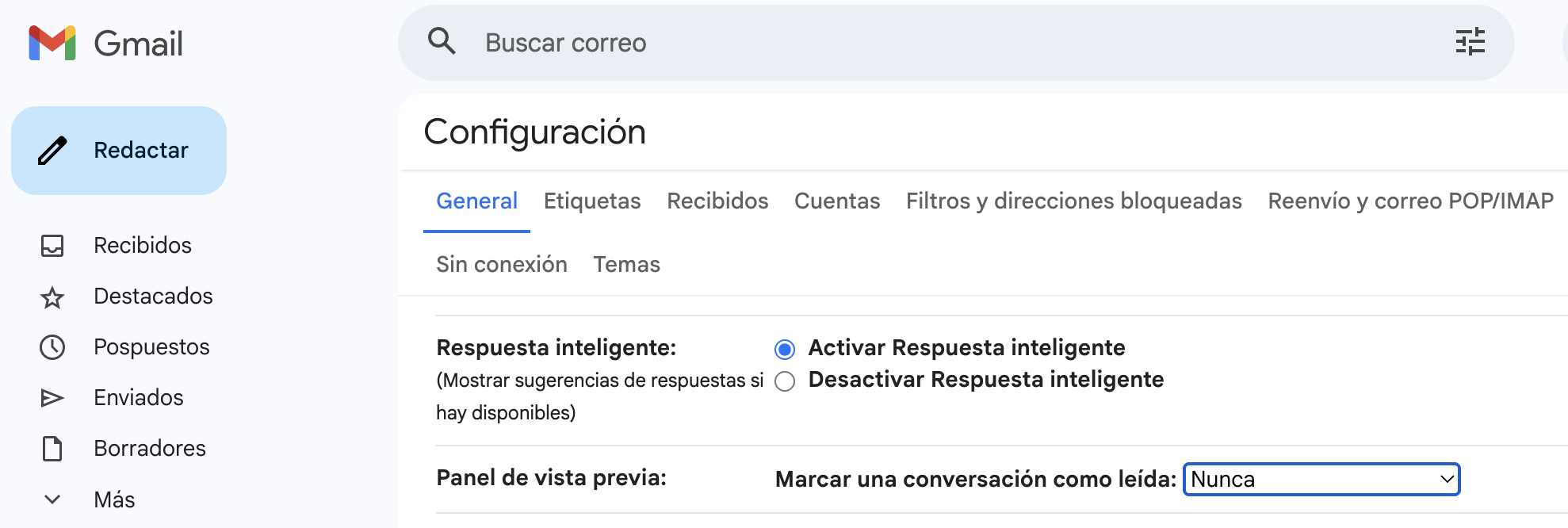Click the search magnifier icon
This screenshot has width=1568, height=528.
click(442, 41)
